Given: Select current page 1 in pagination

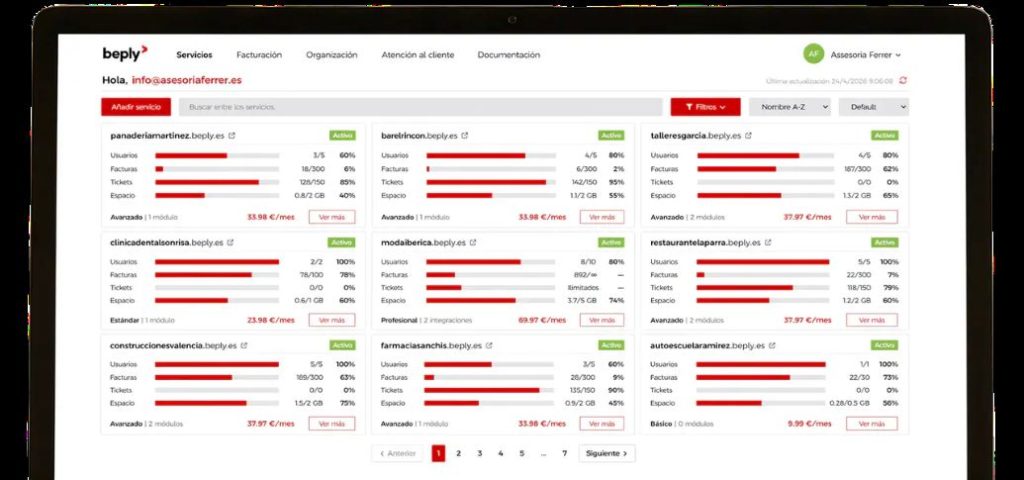Looking at the screenshot, I should [438, 453].
